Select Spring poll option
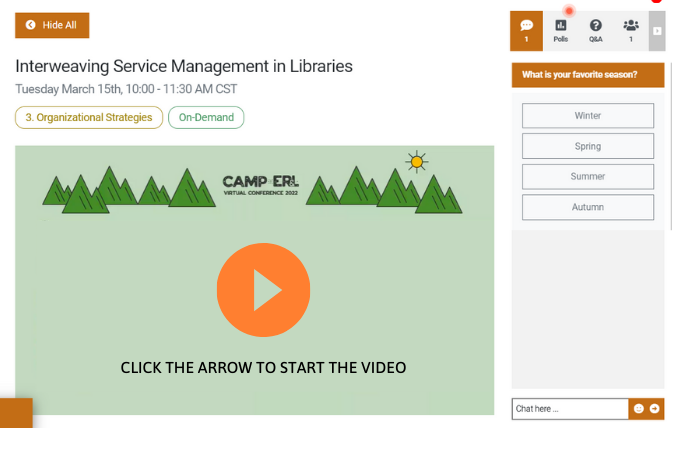 click(x=587, y=146)
